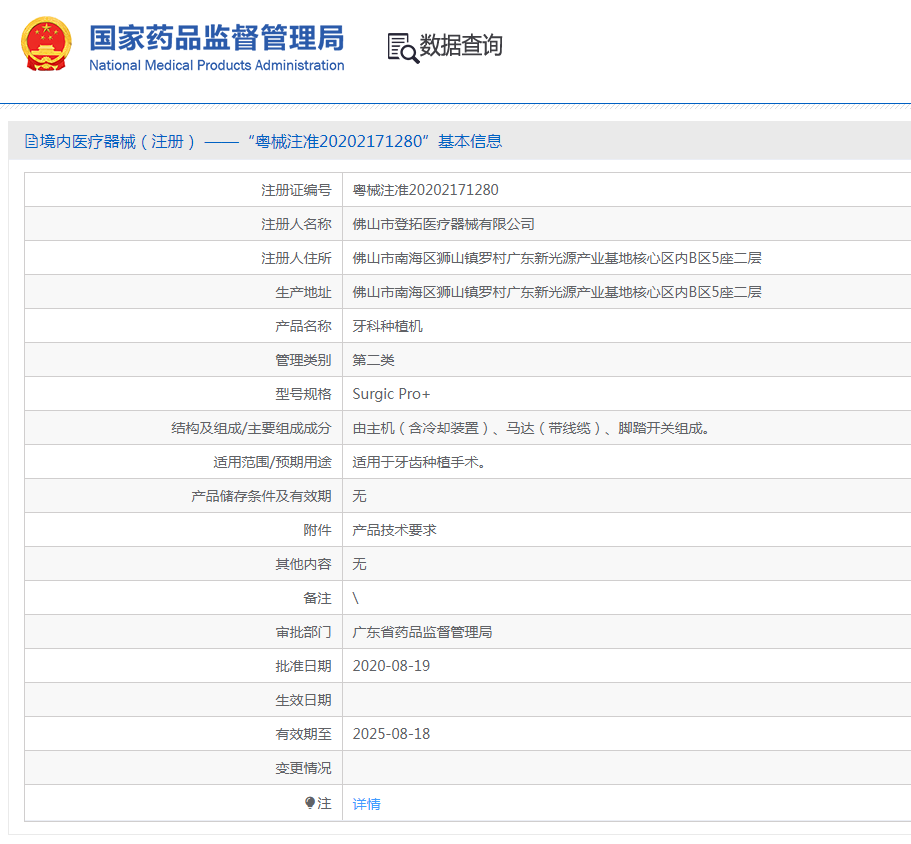911x844 pixels.
Task: Select 佛山市登拓医疗器械有限公司 registrant name
Action: tap(443, 224)
